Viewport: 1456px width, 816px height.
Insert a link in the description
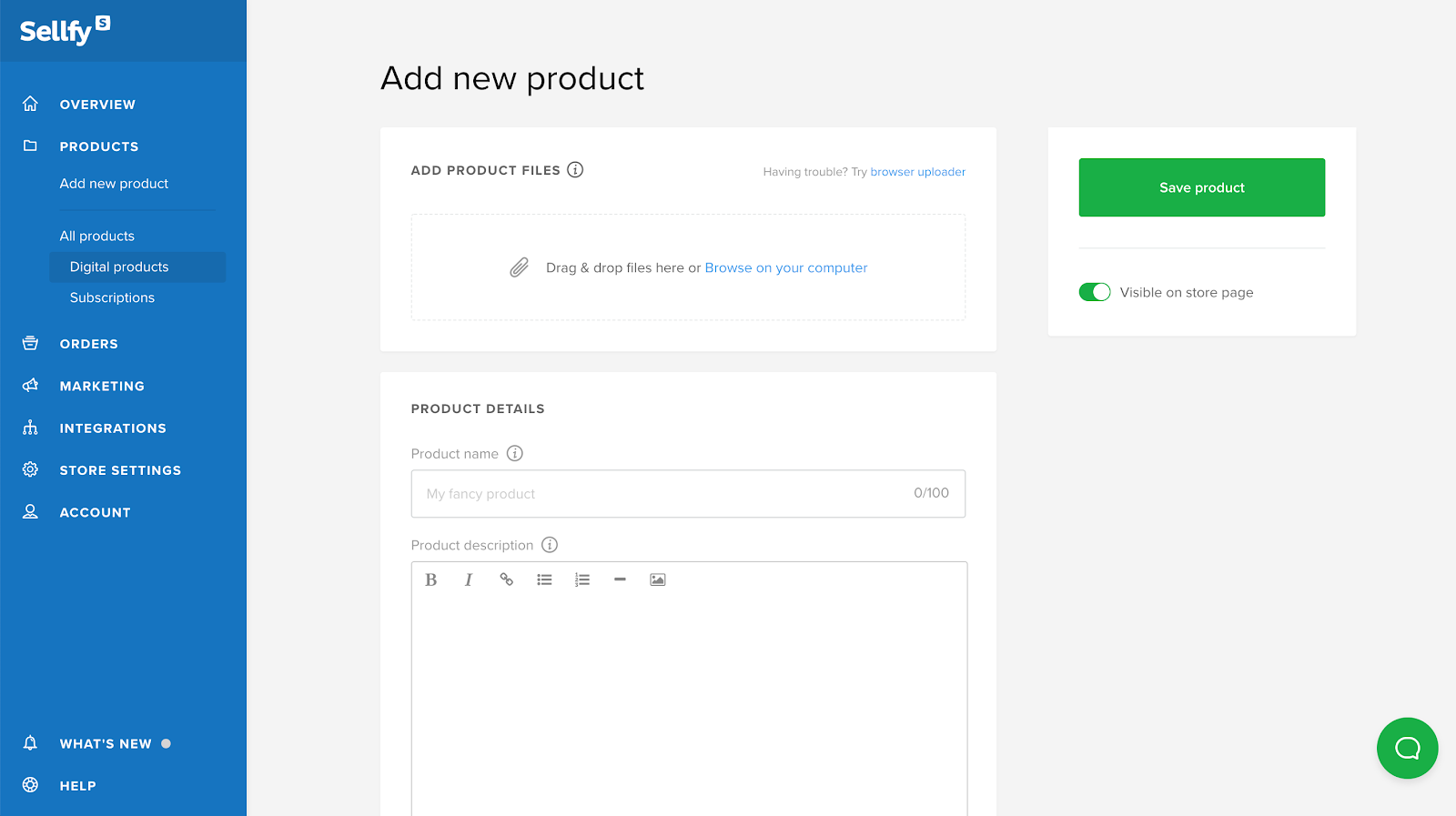507,580
